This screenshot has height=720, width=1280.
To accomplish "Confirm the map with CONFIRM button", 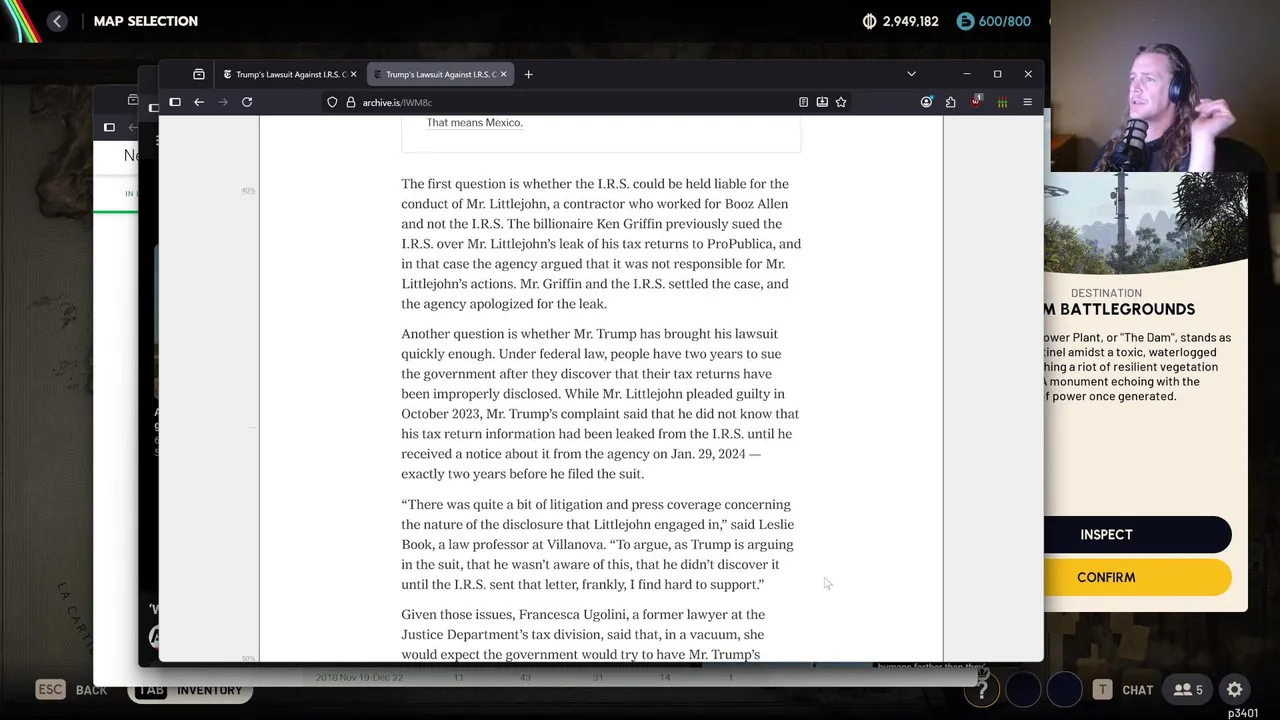I will click(x=1137, y=577).
